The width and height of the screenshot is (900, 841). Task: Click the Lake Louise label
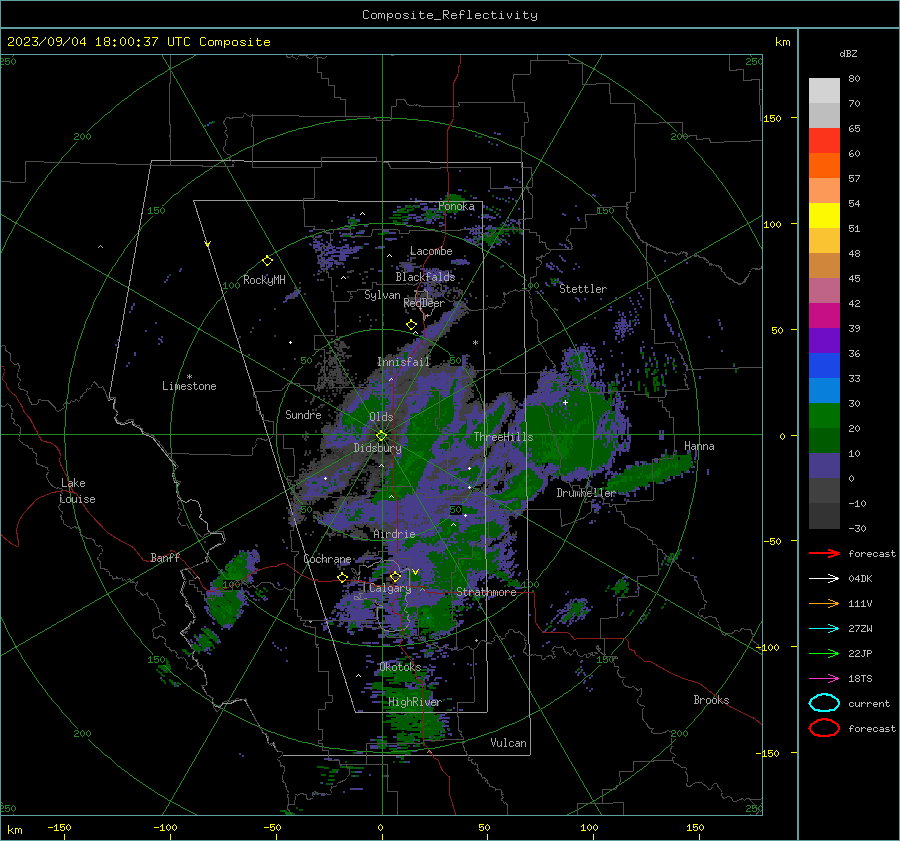point(77,491)
